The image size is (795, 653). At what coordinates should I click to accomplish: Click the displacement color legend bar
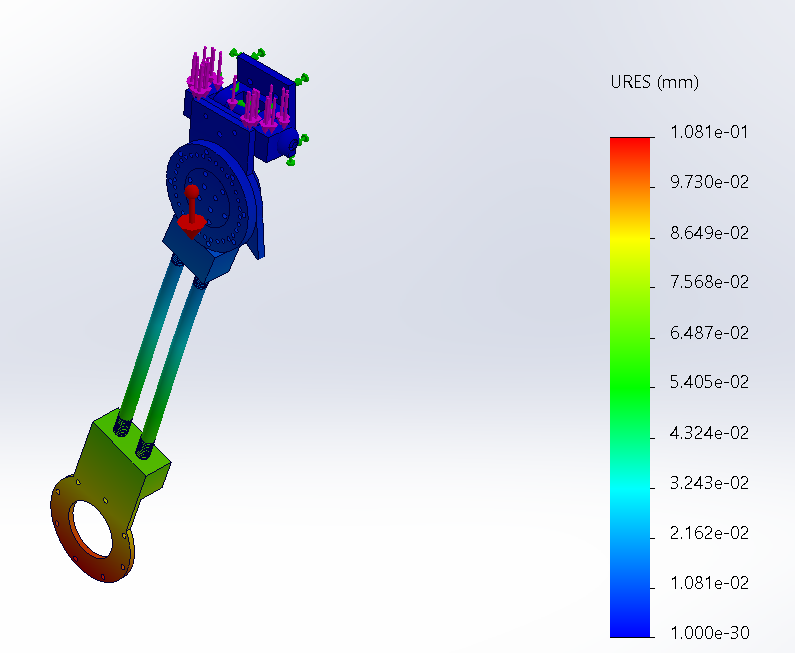tap(630, 387)
